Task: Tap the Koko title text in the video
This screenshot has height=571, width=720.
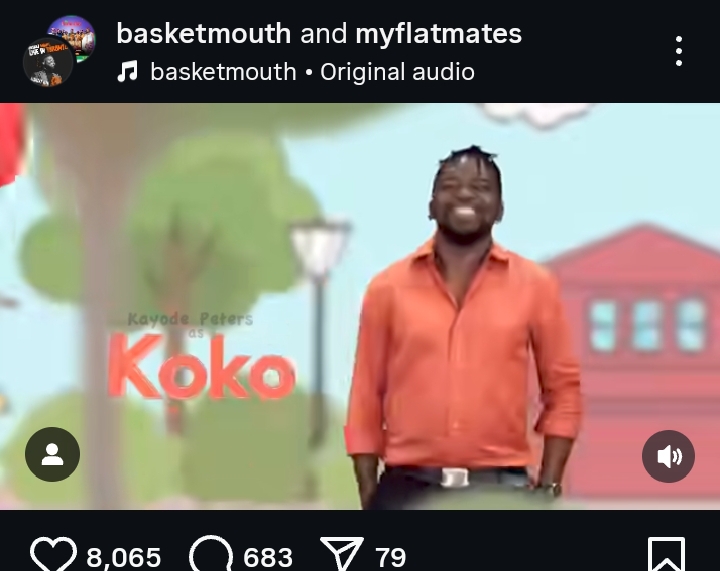Action: (x=201, y=366)
